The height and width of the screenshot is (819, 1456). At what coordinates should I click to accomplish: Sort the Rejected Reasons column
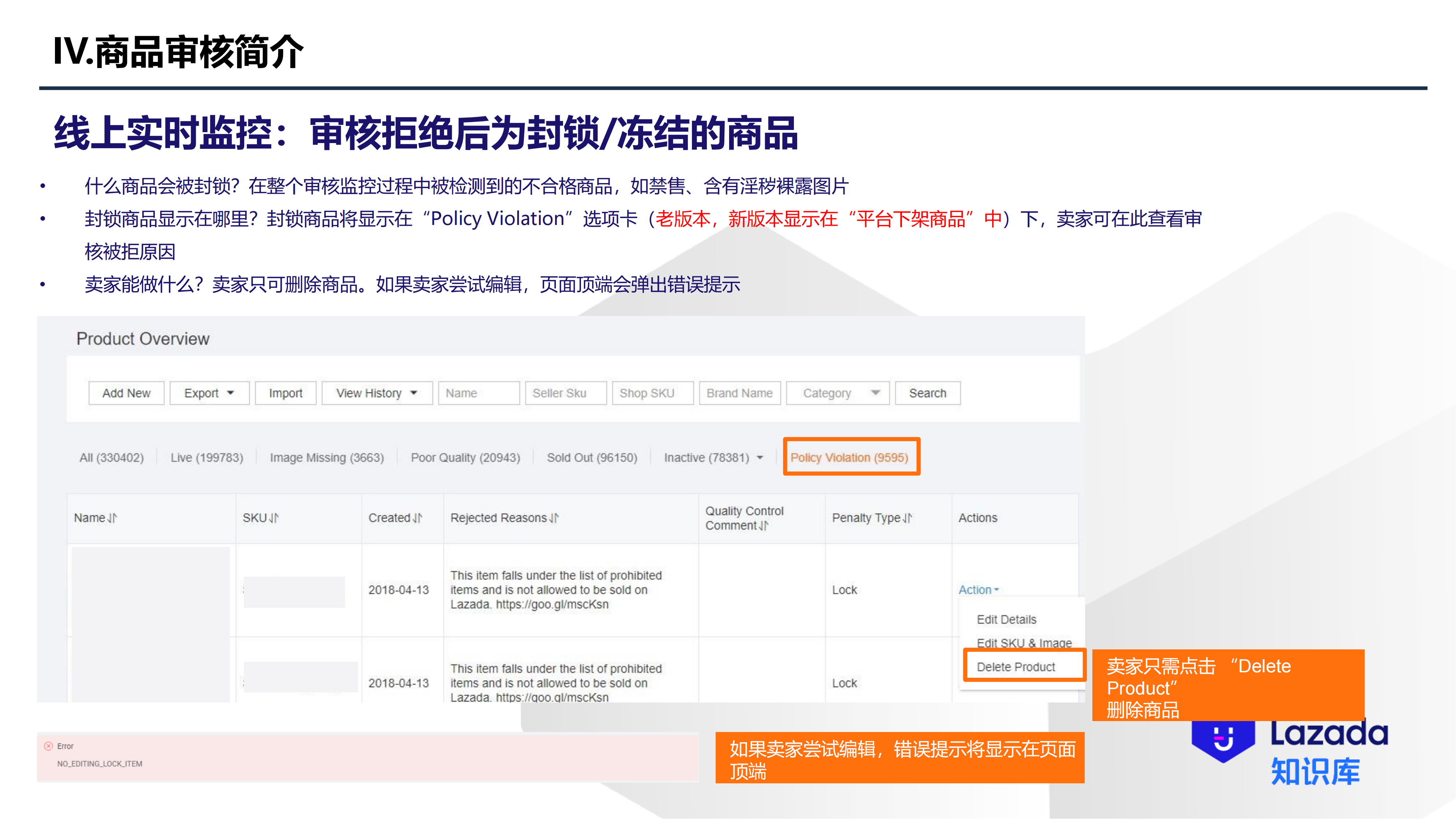[x=555, y=518]
